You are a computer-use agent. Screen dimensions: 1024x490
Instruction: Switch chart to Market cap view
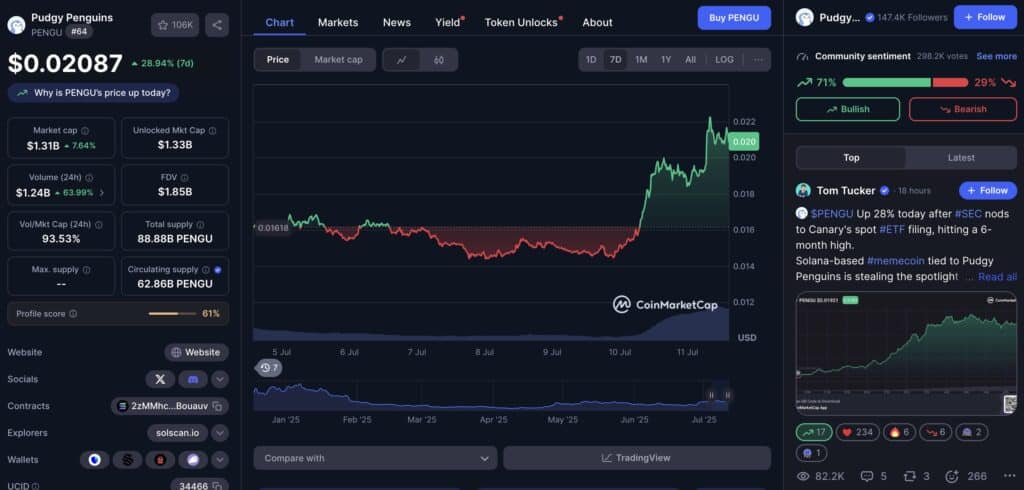point(338,59)
